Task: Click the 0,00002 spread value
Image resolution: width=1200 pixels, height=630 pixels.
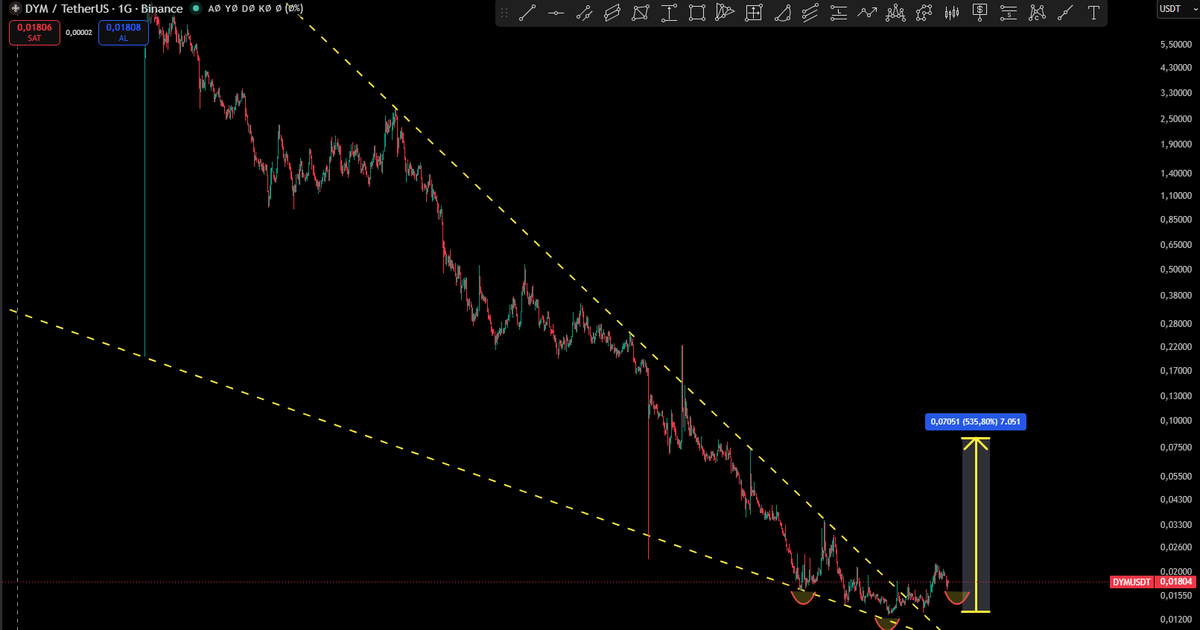Action: click(79, 33)
